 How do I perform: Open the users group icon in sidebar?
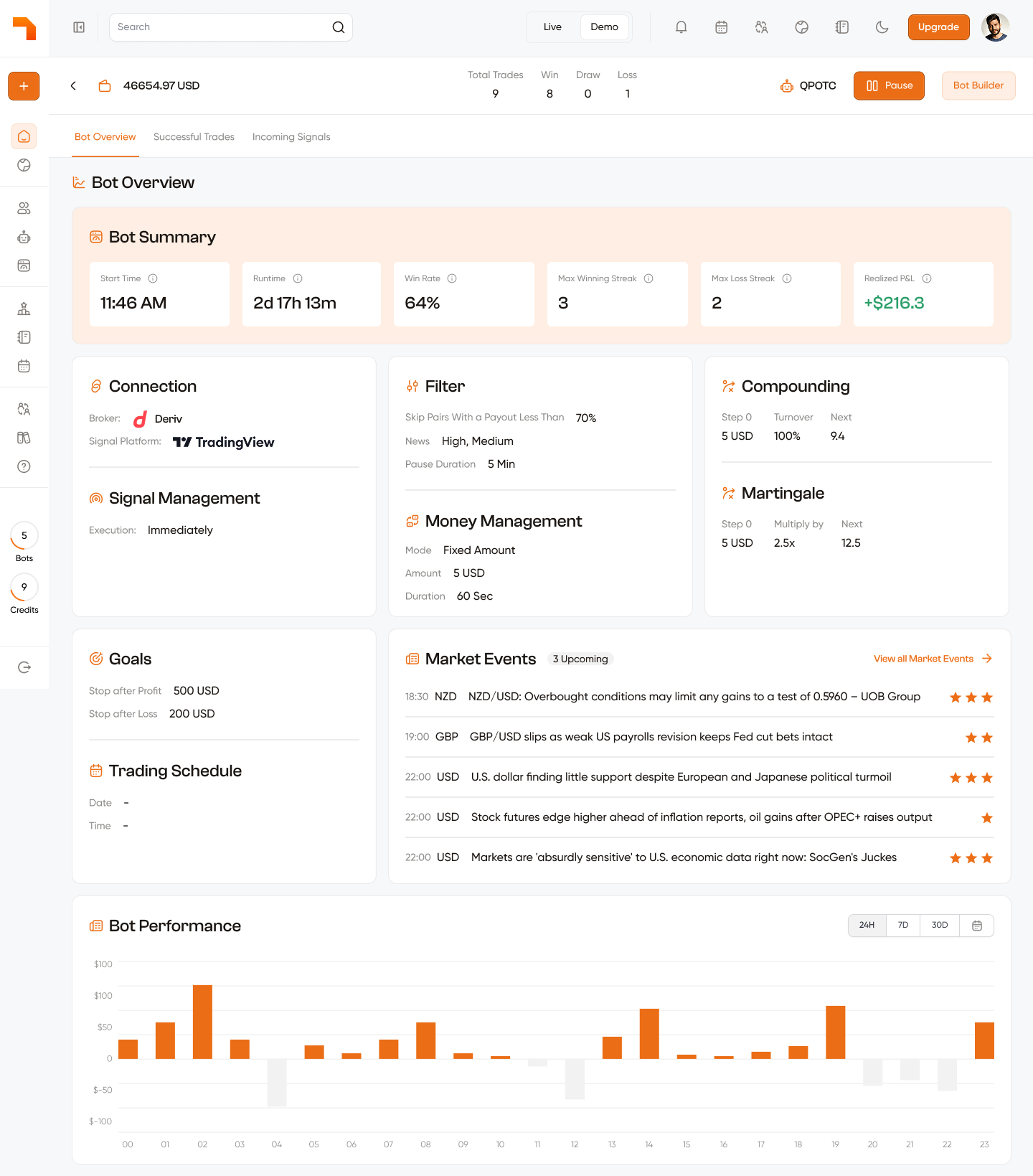coord(24,208)
